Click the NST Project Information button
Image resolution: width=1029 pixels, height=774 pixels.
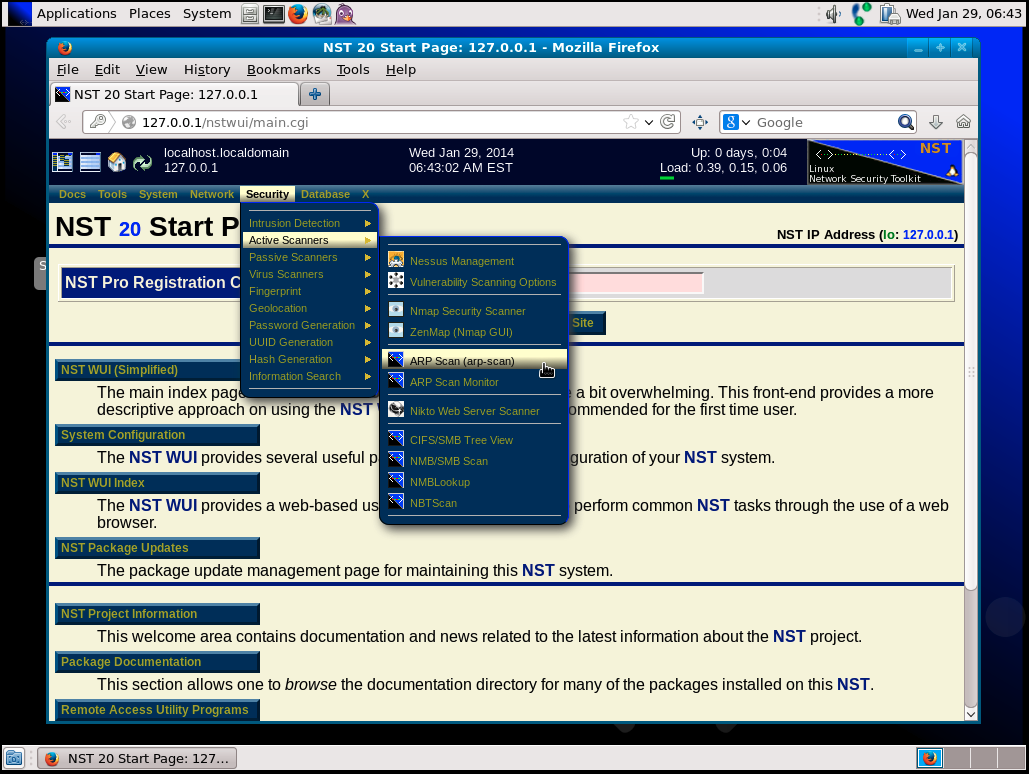[x=158, y=614]
